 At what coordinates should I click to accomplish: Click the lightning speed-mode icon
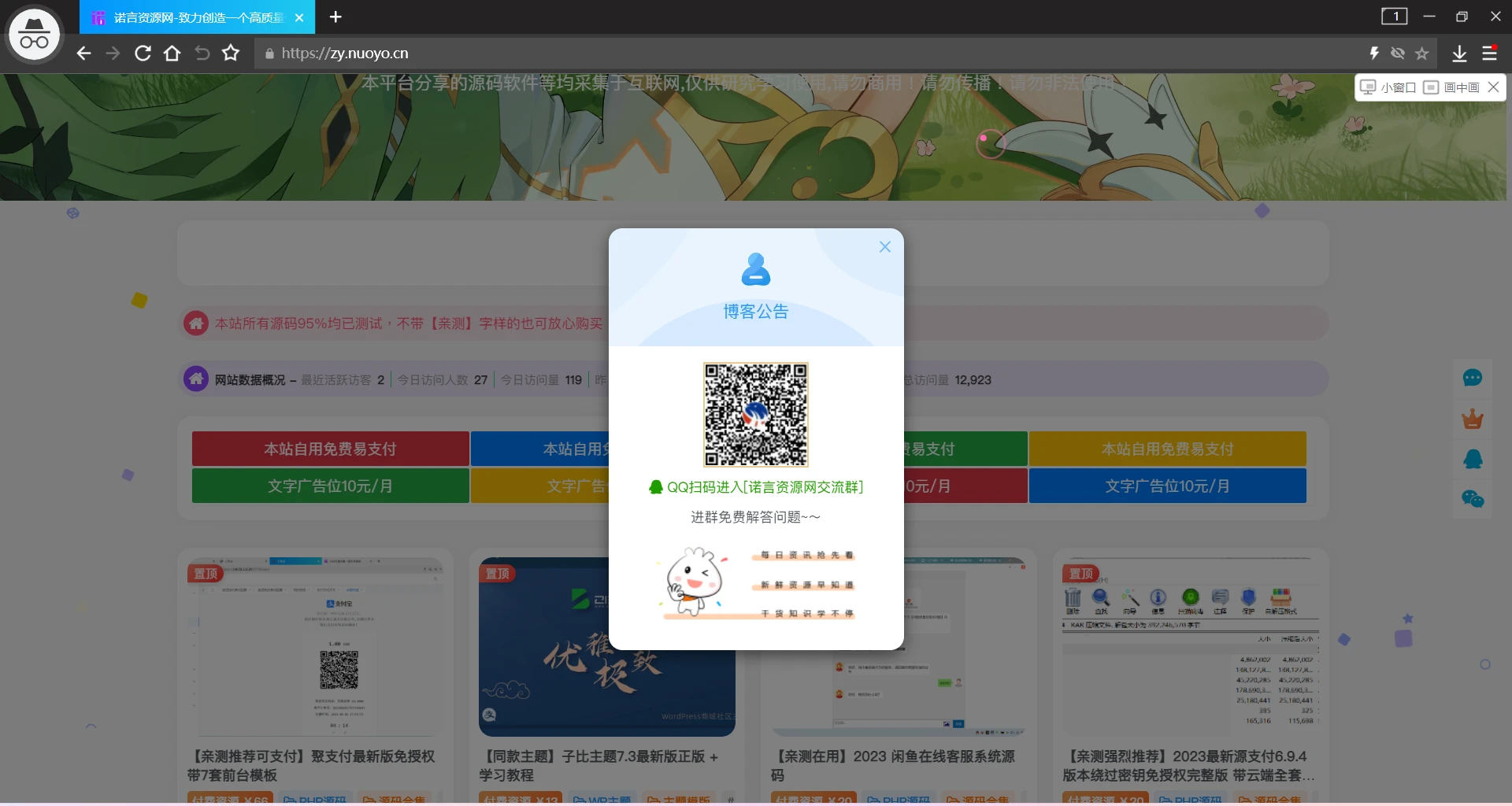(x=1374, y=54)
